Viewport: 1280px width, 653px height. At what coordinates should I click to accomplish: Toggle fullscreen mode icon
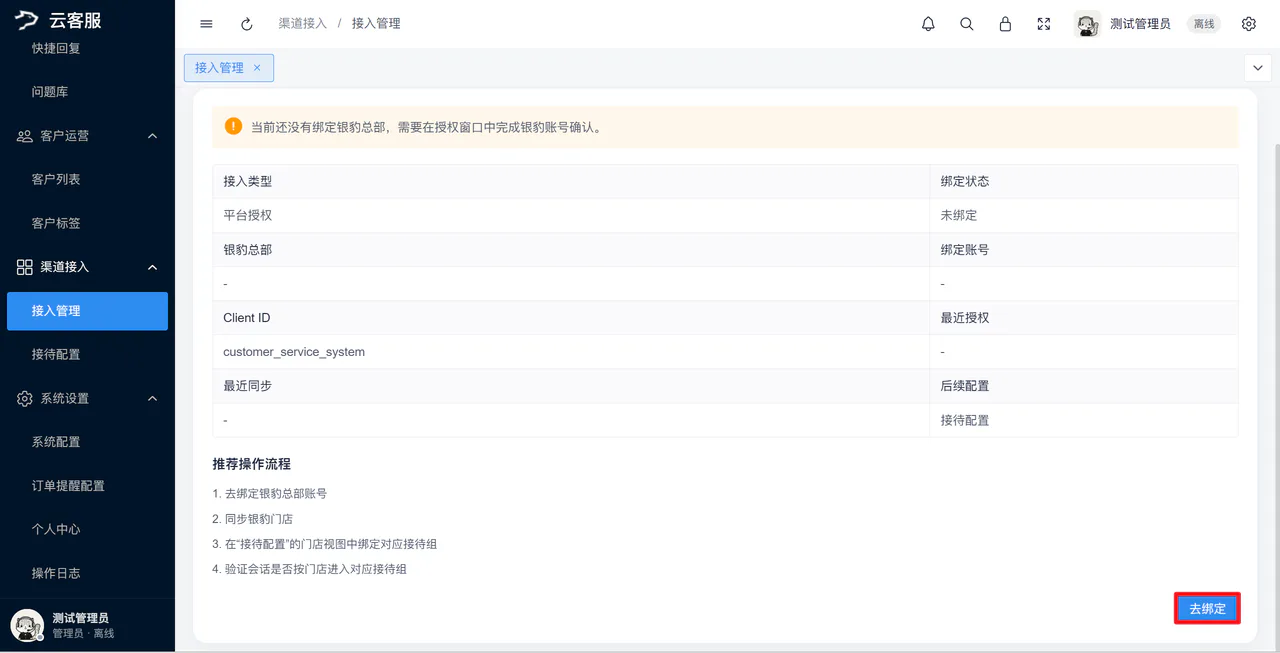tap(1044, 24)
